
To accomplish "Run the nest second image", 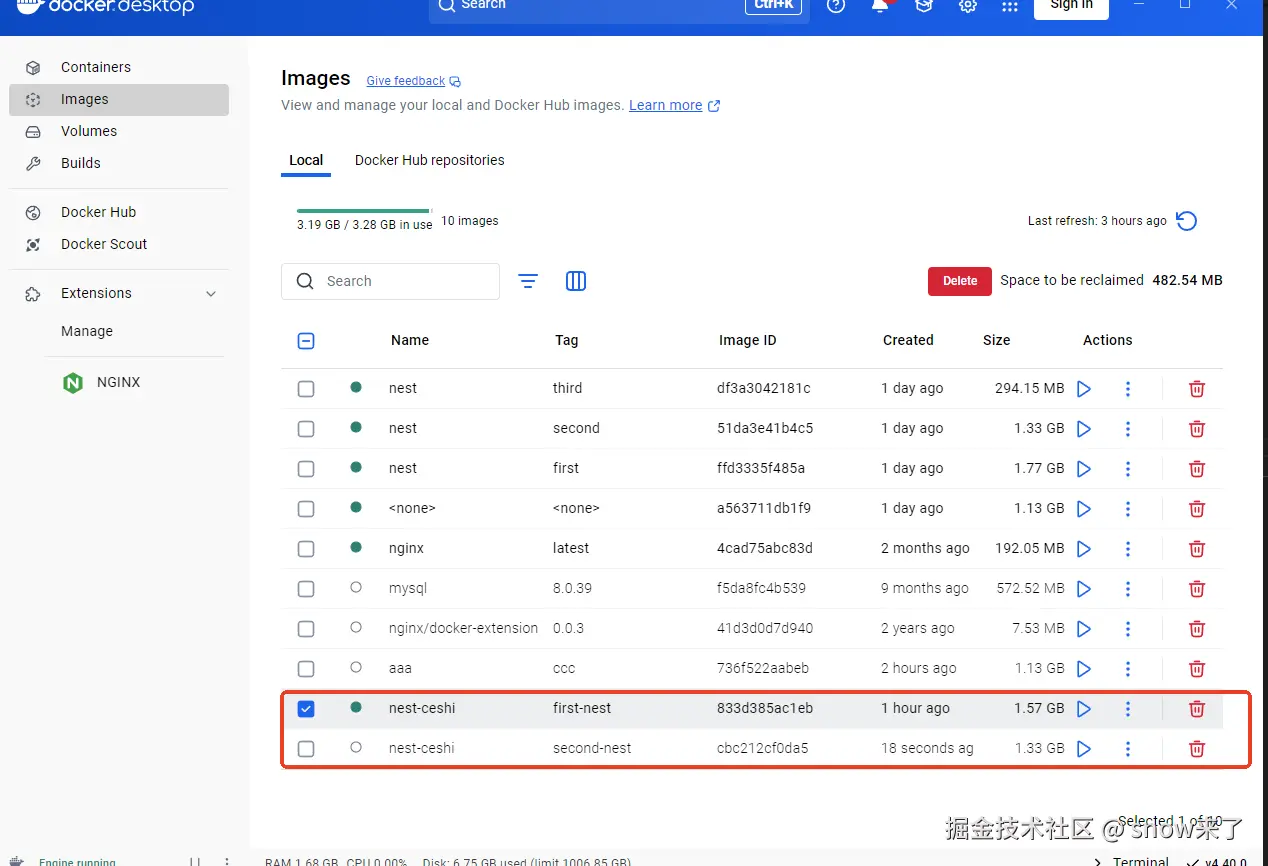I will point(1083,429).
